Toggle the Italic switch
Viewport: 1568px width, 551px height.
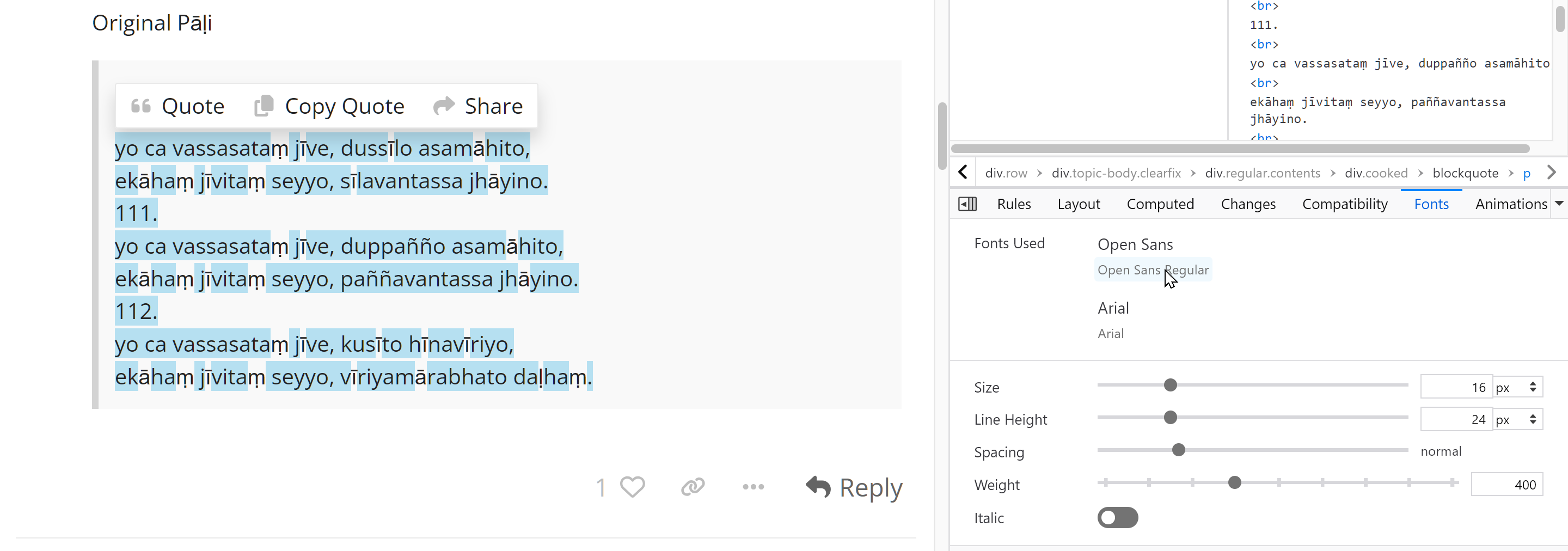(x=1118, y=517)
